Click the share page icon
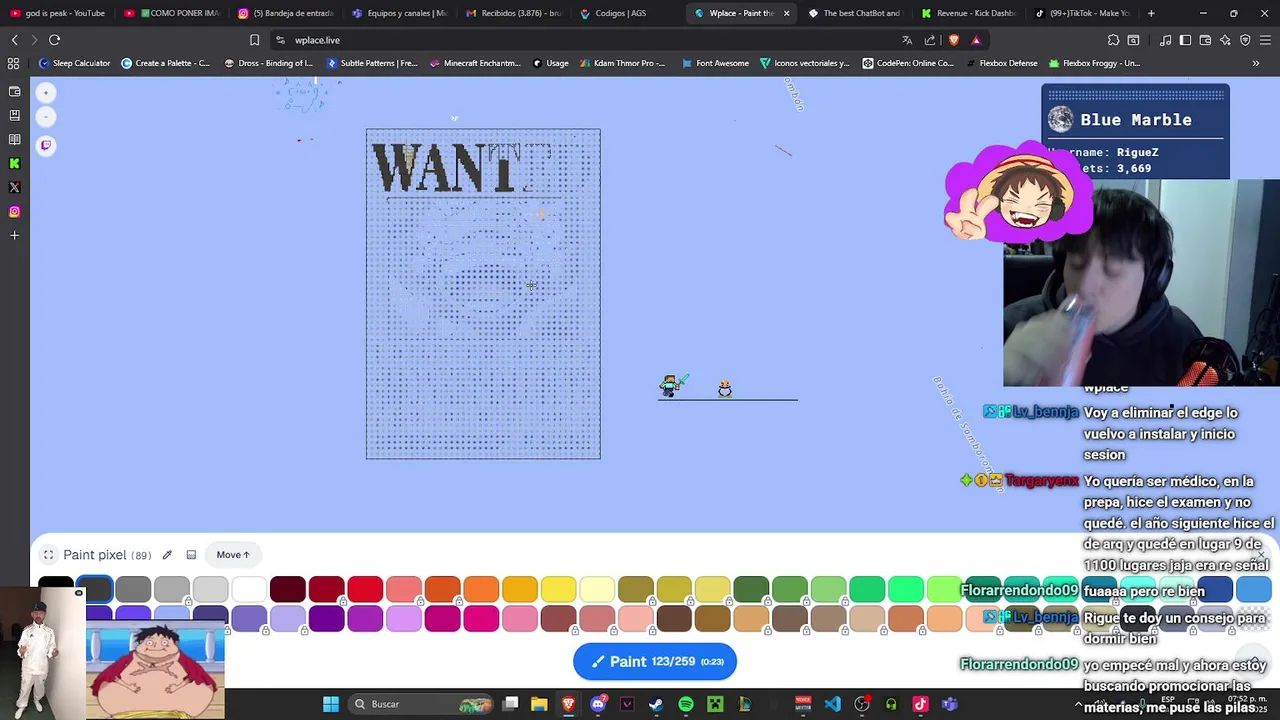Viewport: 1280px width, 720px height. 930,40
